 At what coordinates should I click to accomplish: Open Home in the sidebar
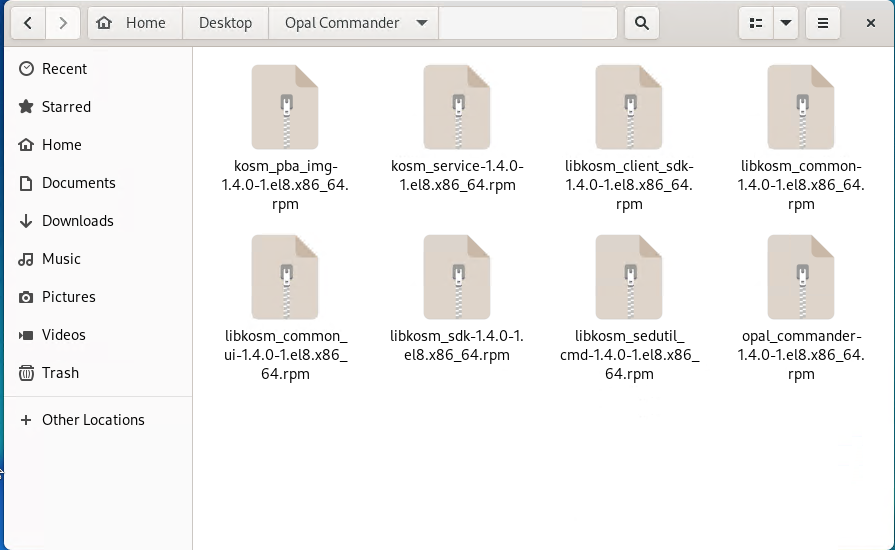(x=98, y=144)
